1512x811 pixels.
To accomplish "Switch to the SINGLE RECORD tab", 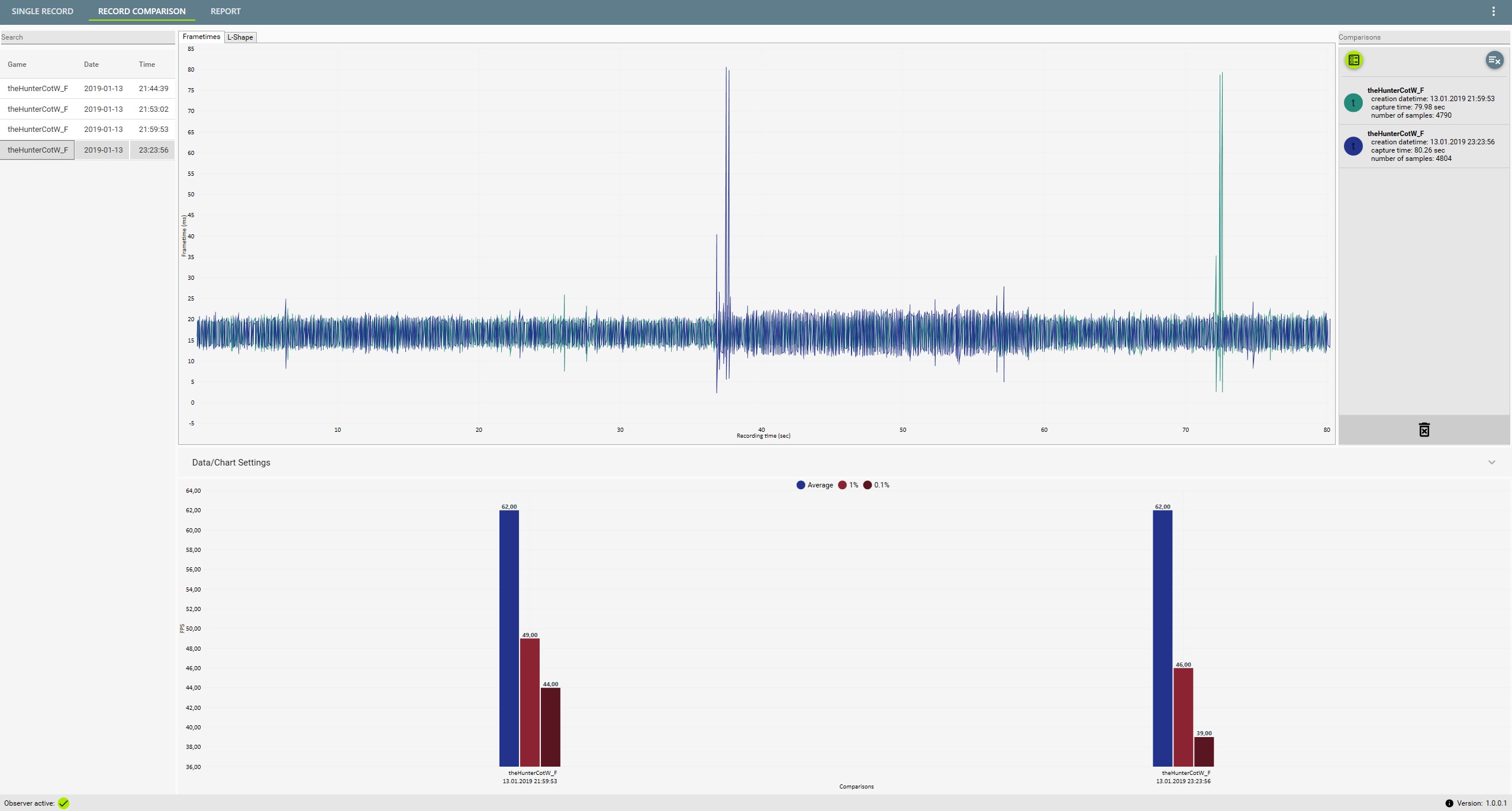I will [x=43, y=11].
